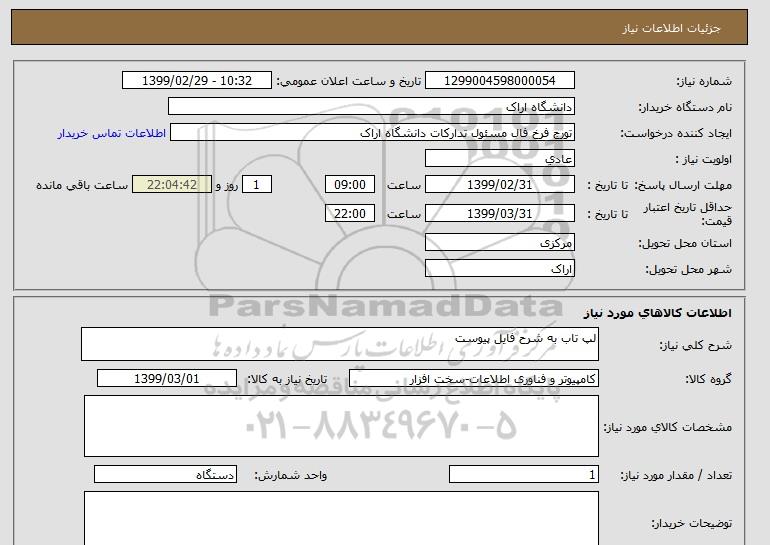
Task: Click the label تاریخ نیاز به کالا
Action: click(x=287, y=379)
